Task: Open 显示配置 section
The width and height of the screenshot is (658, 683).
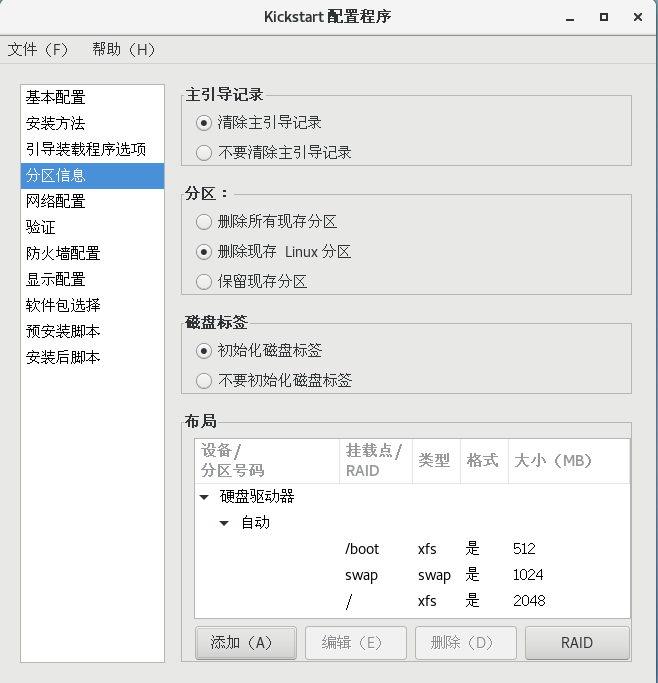Action: pos(92,279)
